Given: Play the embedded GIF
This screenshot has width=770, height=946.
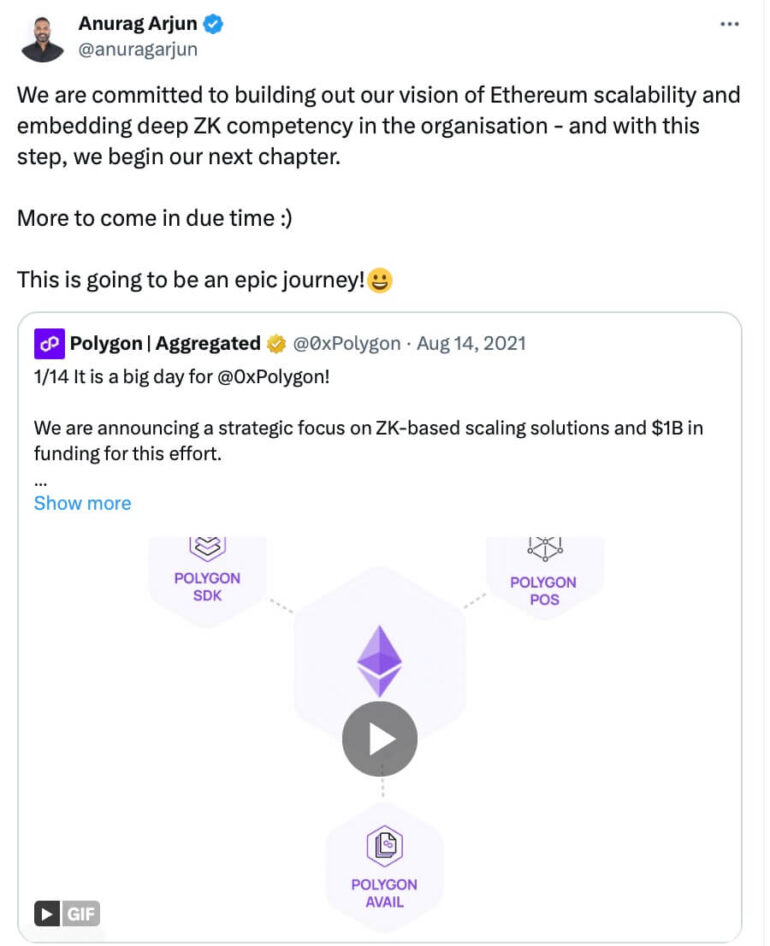Looking at the screenshot, I should pyautogui.click(x=381, y=738).
